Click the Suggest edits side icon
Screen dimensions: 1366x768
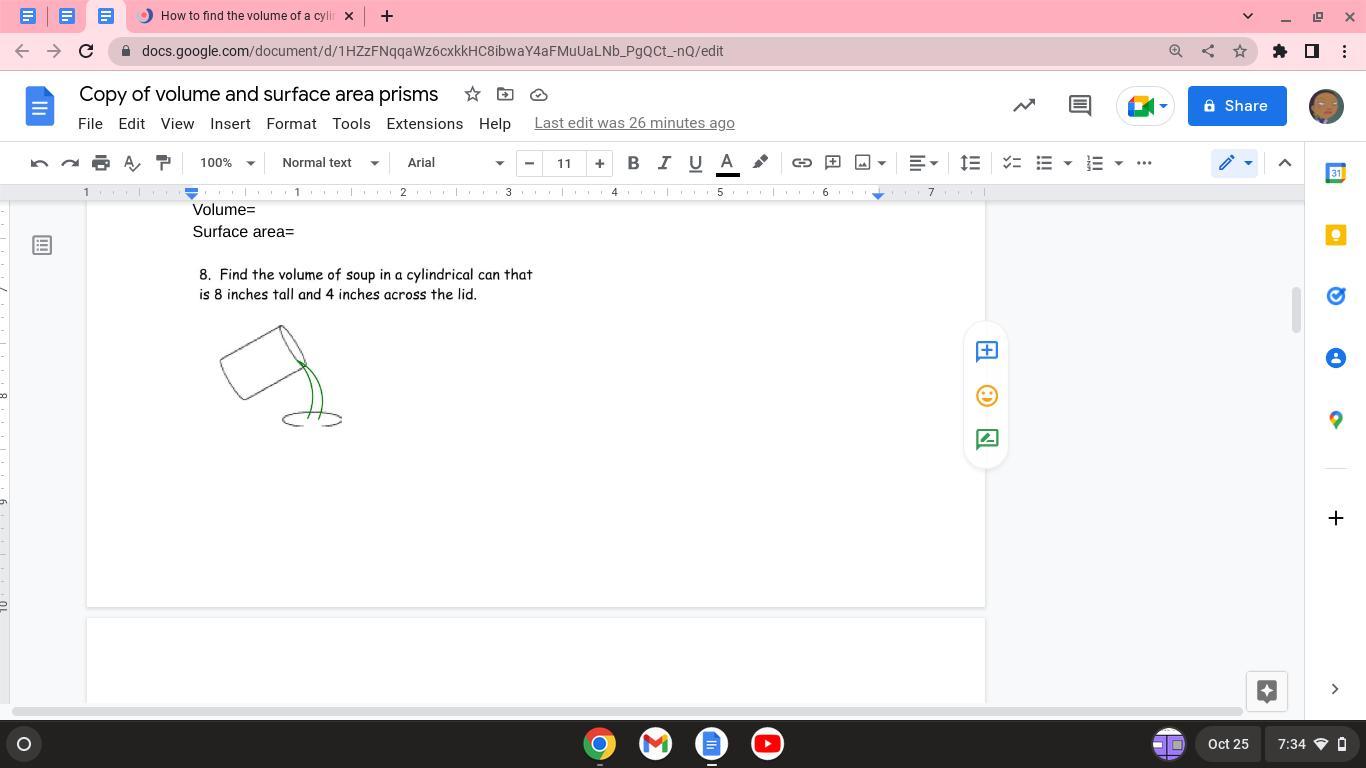click(986, 439)
